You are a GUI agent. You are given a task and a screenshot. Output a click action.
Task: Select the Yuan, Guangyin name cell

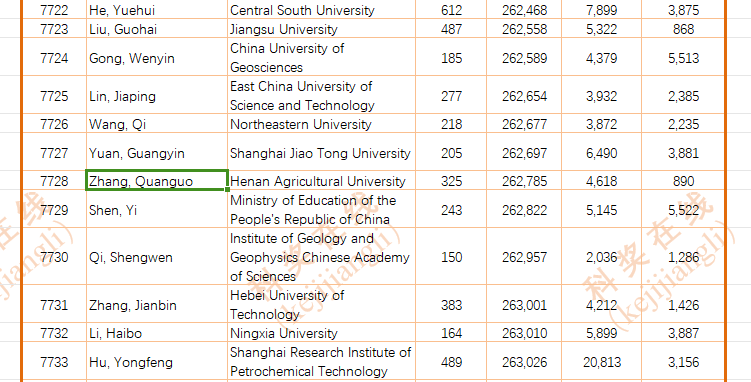click(157, 152)
